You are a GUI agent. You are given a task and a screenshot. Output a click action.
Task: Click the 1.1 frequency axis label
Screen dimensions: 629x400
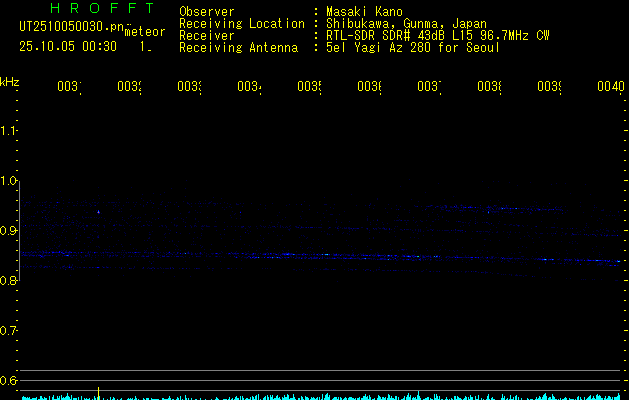tap(8, 130)
